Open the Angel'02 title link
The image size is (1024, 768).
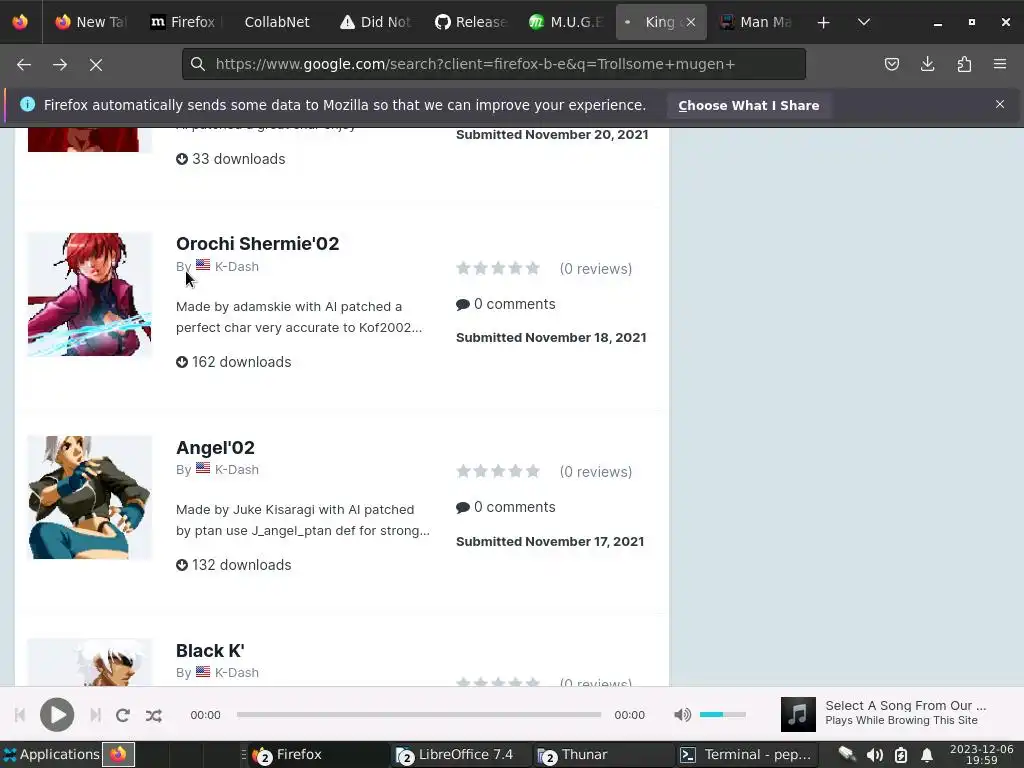pyautogui.click(x=215, y=447)
